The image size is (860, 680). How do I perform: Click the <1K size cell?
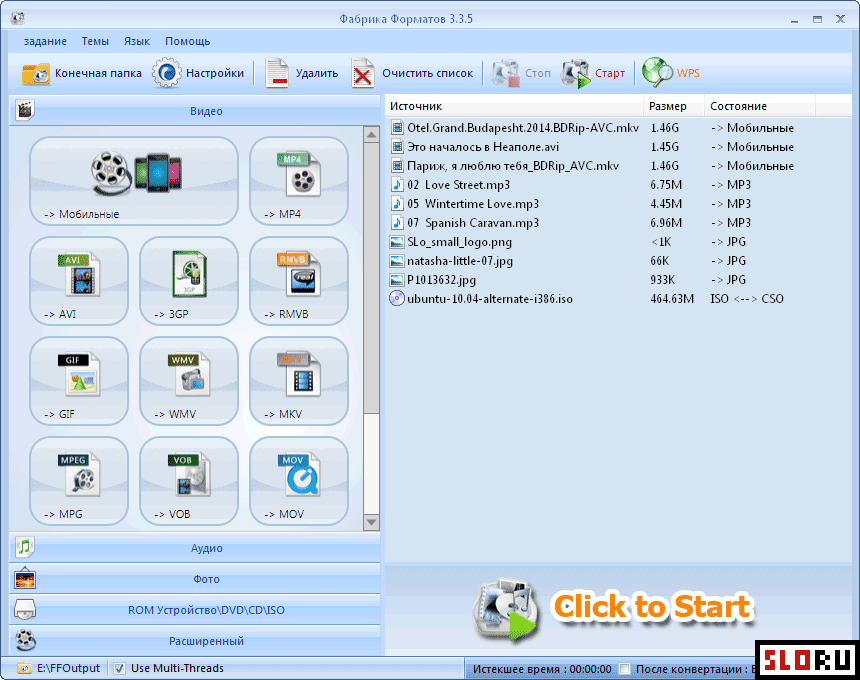coord(661,242)
